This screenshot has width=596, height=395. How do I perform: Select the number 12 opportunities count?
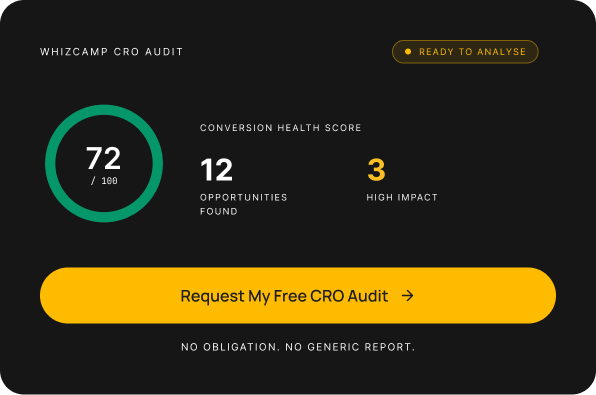(x=216, y=170)
